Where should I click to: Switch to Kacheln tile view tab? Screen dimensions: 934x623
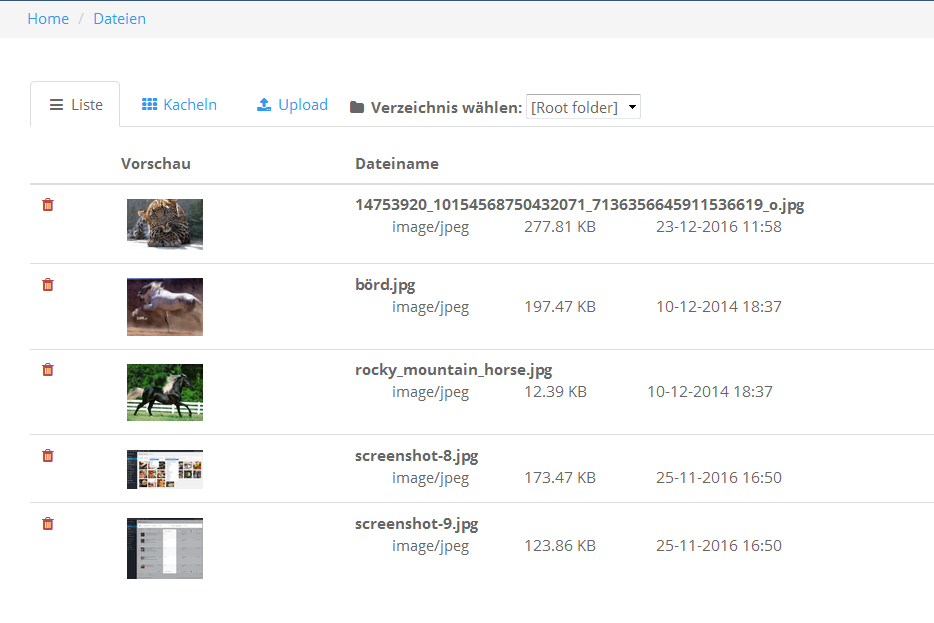point(189,105)
